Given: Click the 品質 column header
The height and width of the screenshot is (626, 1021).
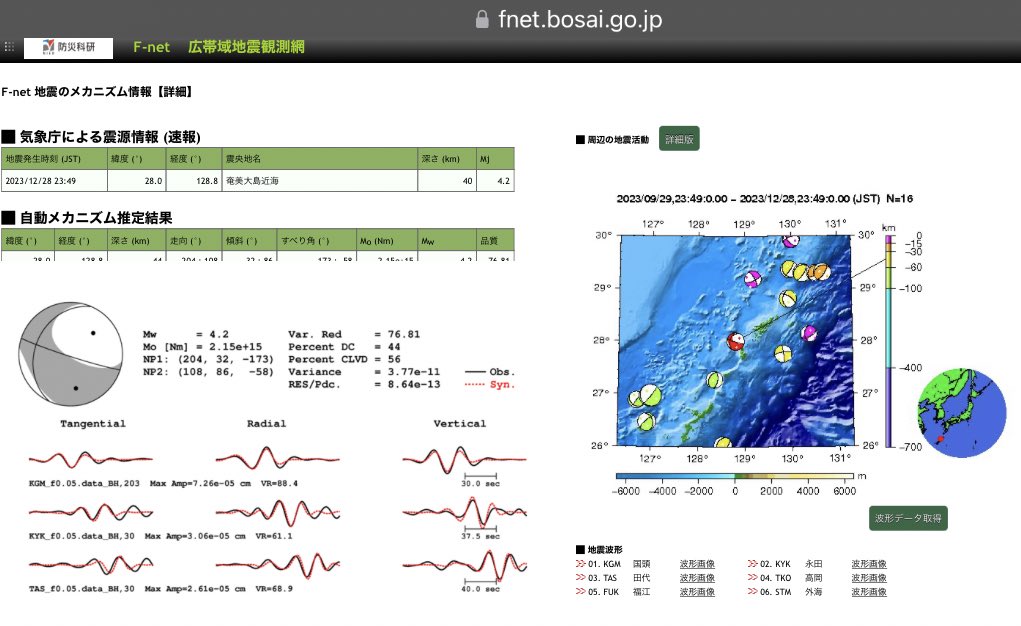Looking at the screenshot, I should pos(496,240).
